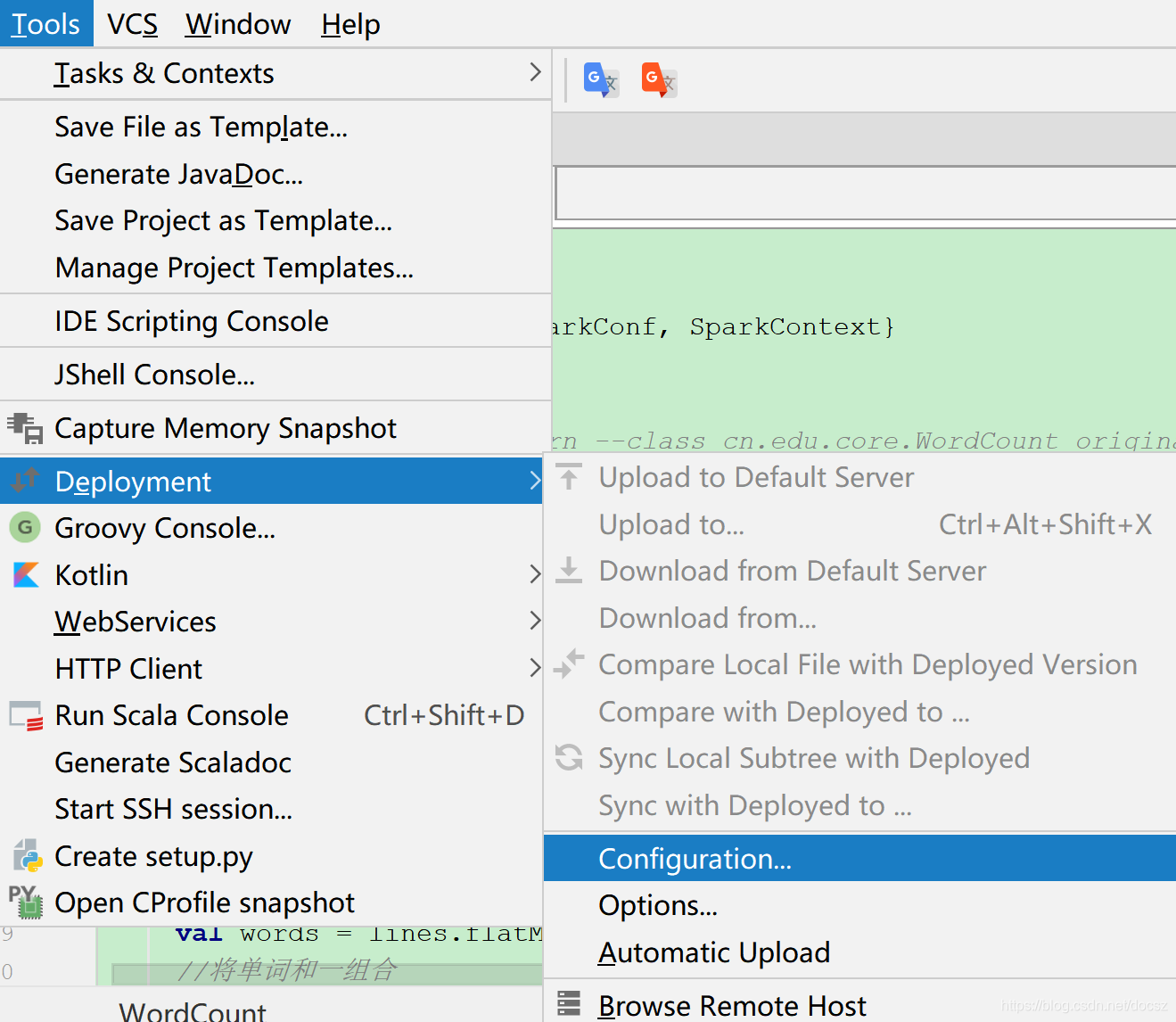Click the blue Google Translate icon
Screen dimensions: 1176x1022
coord(601,80)
